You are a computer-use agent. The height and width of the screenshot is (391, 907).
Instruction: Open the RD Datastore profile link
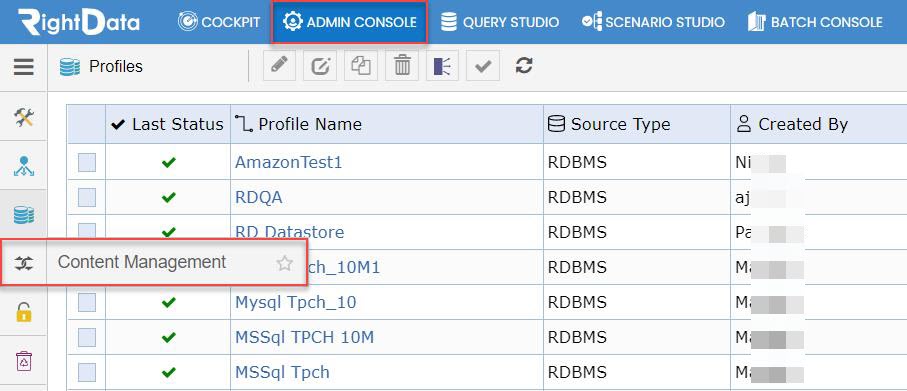289,232
